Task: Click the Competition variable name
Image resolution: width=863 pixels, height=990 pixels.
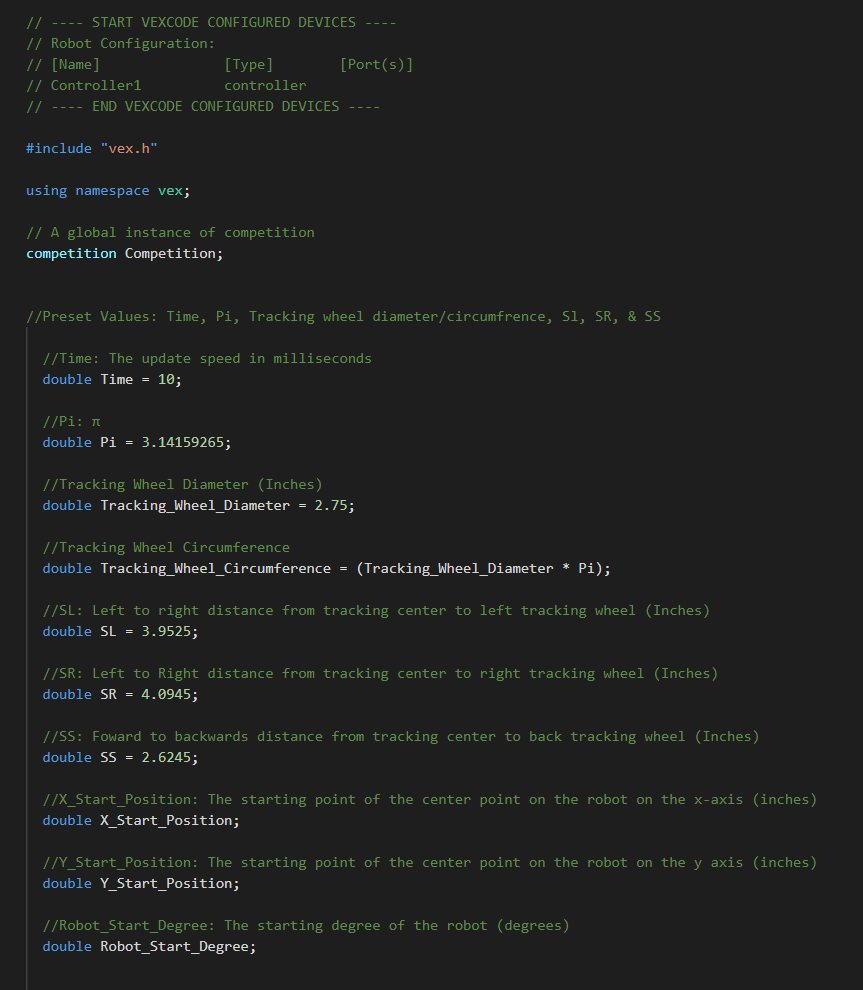Action: (x=170, y=254)
